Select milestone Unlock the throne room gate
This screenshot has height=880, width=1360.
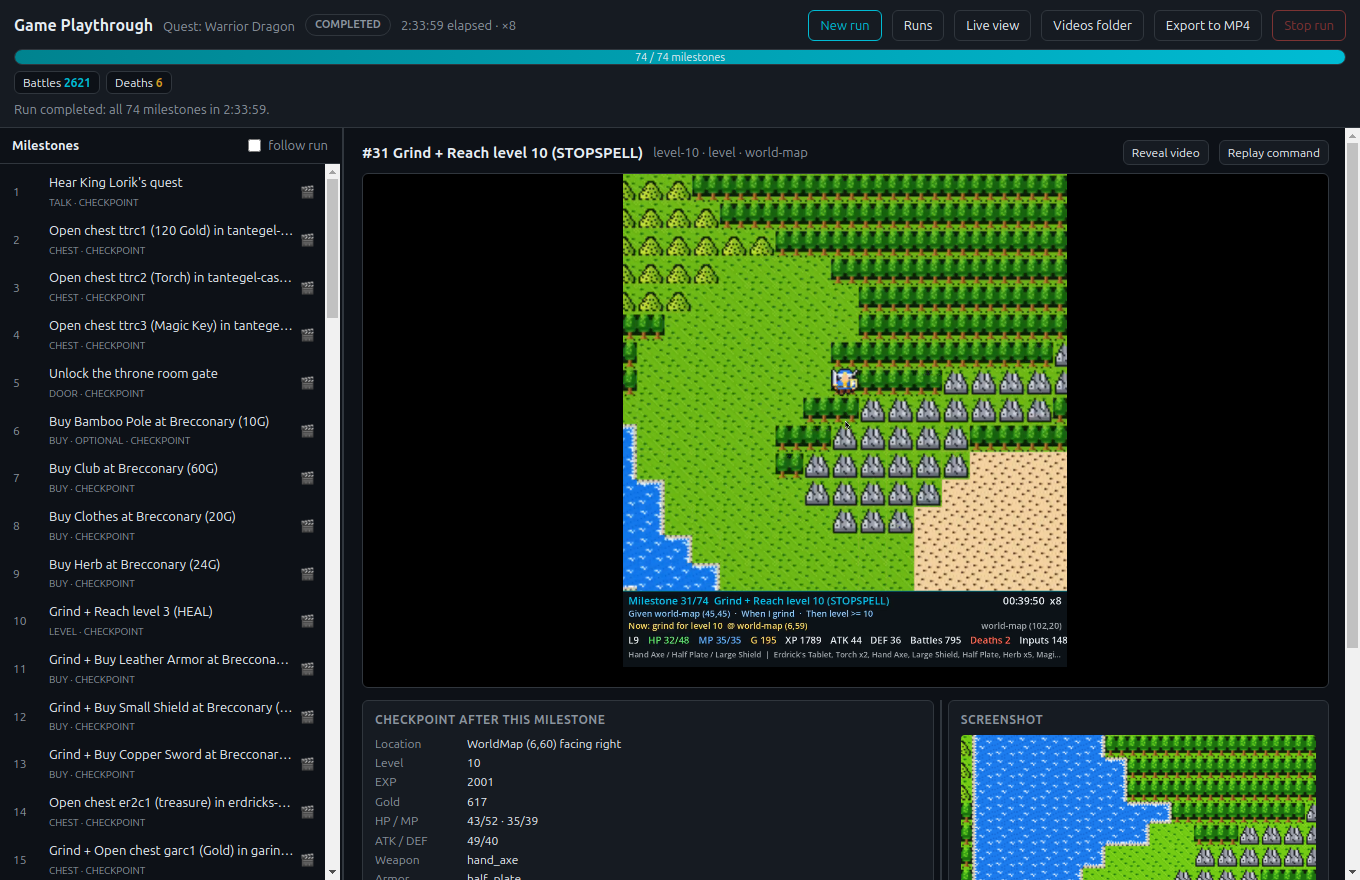pyautogui.click(x=163, y=383)
